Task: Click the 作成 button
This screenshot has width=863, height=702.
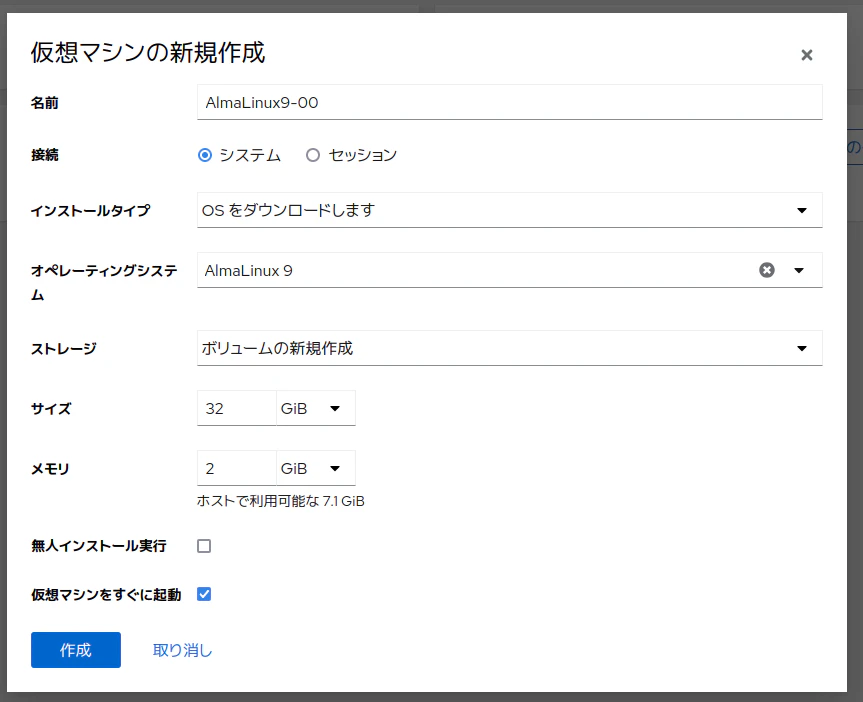Action: tap(76, 650)
